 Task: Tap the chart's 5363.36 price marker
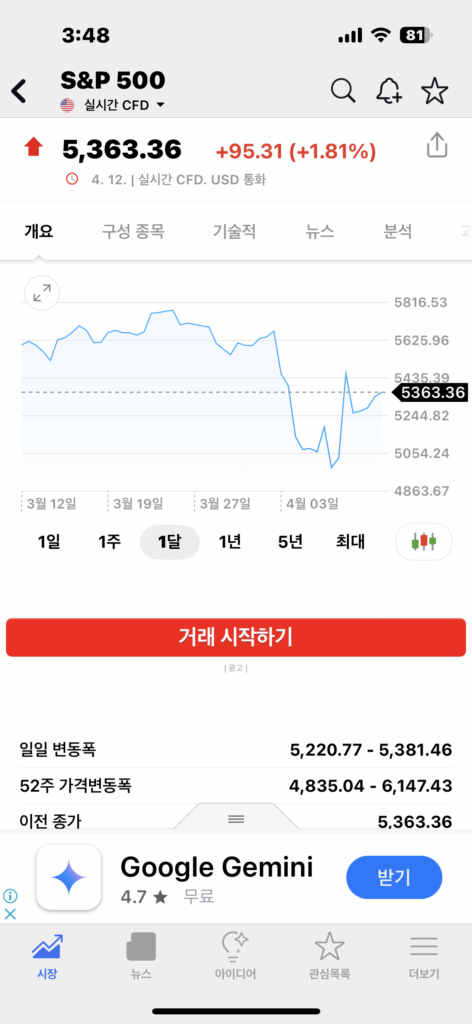click(x=429, y=392)
